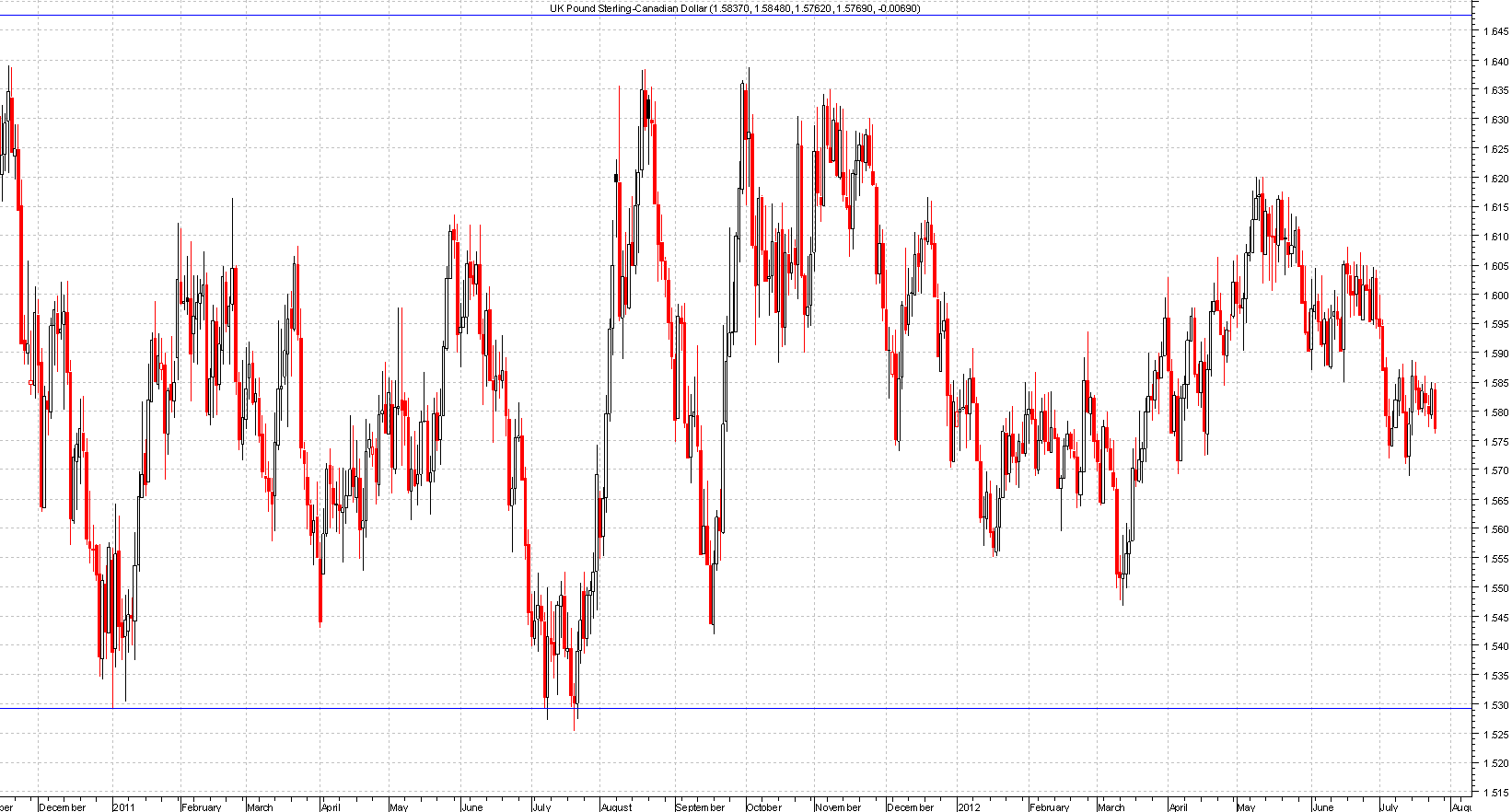1512x812 pixels.
Task: Click the 1.515 price label on the axis
Action: [x=1495, y=793]
